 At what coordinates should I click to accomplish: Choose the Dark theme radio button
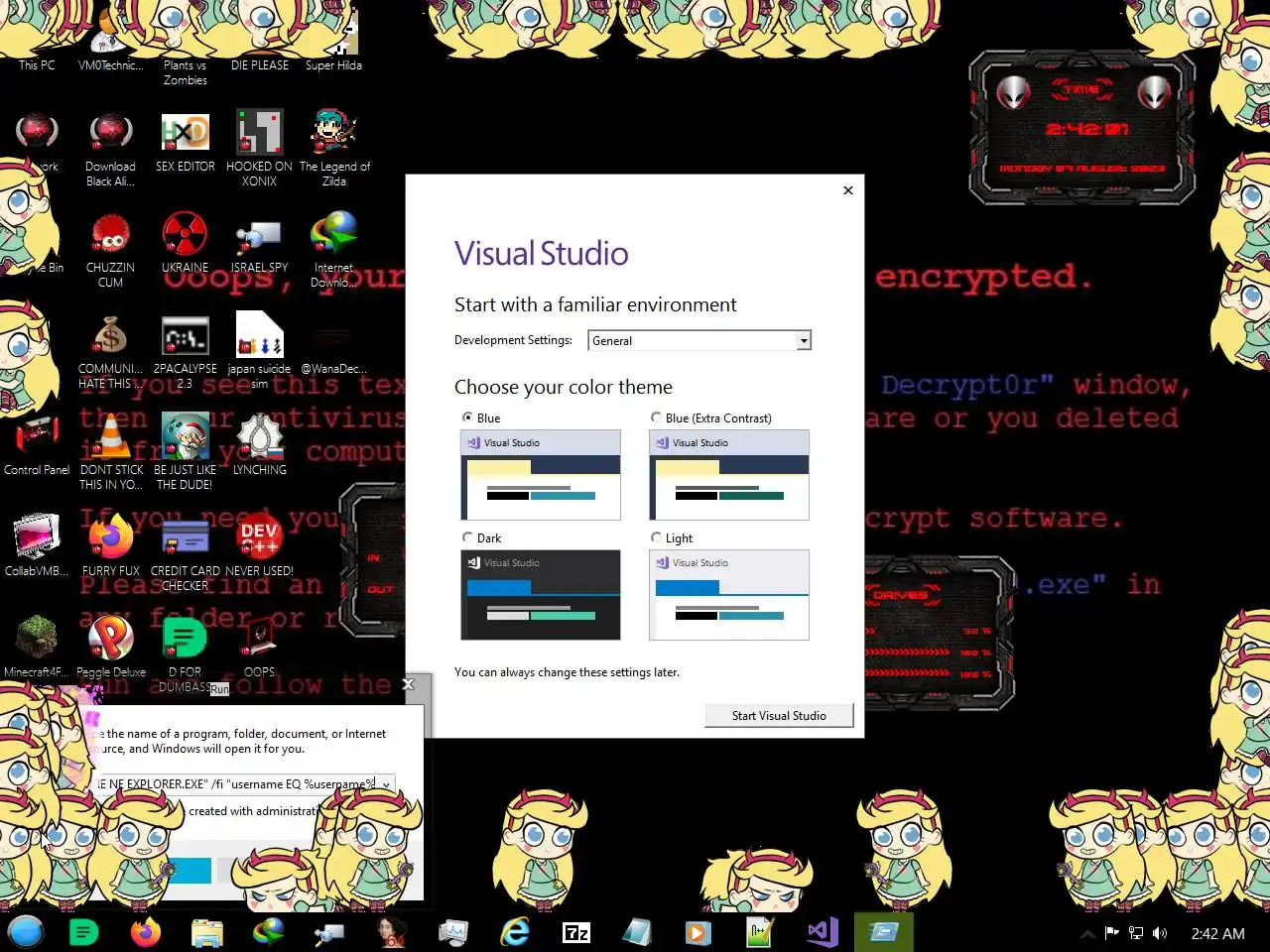click(467, 537)
